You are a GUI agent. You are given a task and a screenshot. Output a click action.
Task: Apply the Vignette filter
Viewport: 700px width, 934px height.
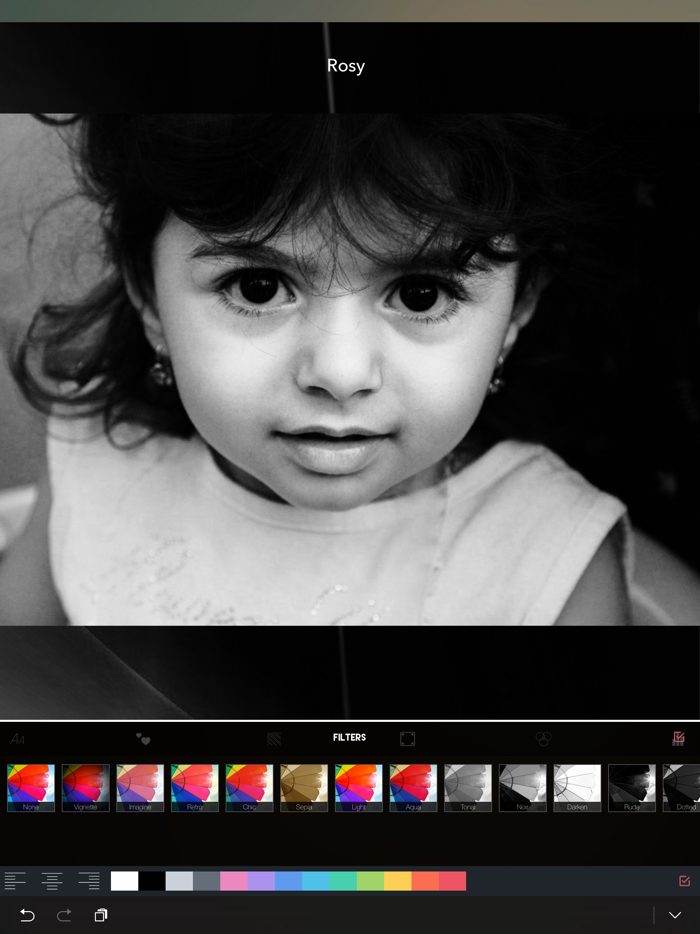tap(86, 788)
